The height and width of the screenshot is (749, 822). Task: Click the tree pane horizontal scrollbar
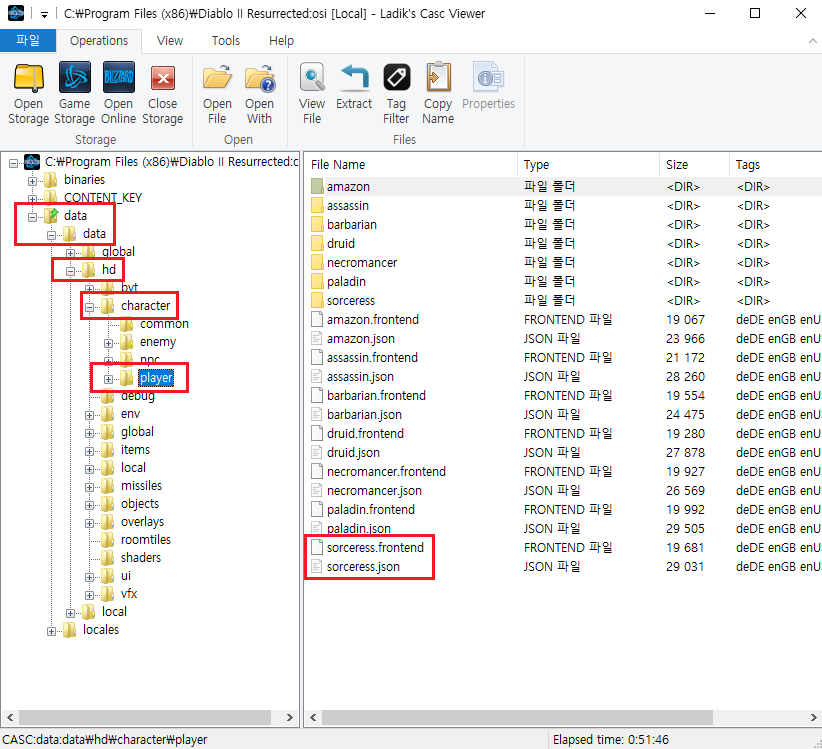pos(145,717)
